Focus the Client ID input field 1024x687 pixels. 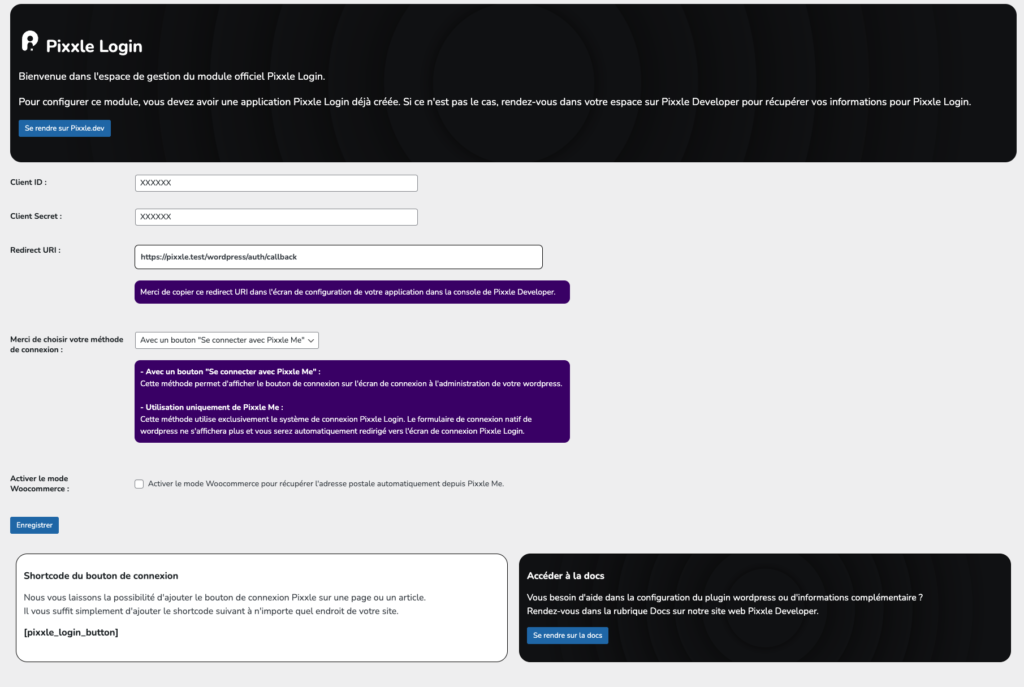coord(276,183)
